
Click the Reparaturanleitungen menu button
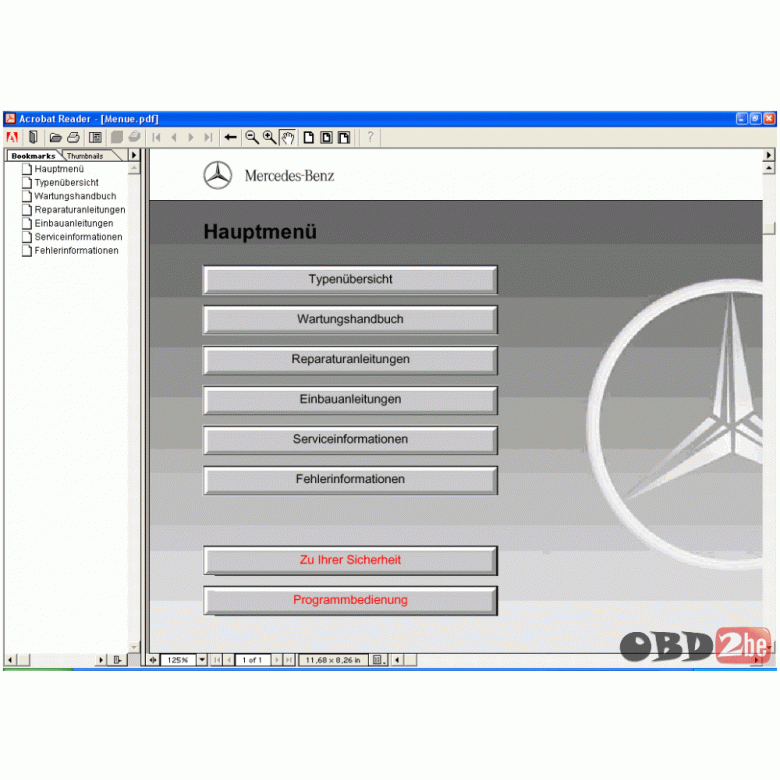coord(350,360)
